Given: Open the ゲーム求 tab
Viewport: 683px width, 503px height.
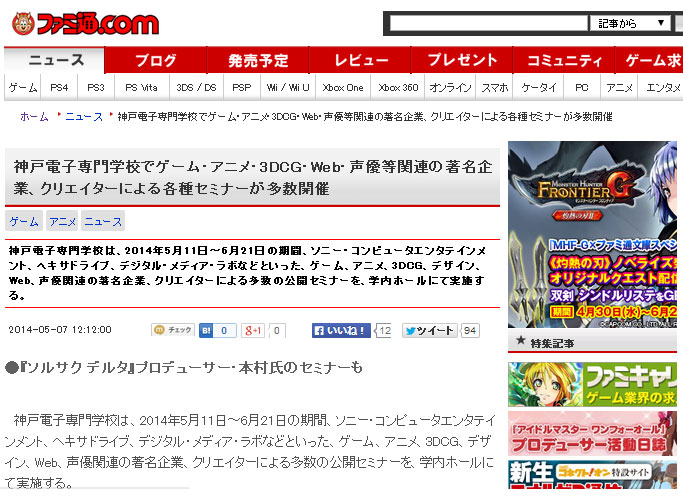Looking at the screenshot, I should pos(649,60).
